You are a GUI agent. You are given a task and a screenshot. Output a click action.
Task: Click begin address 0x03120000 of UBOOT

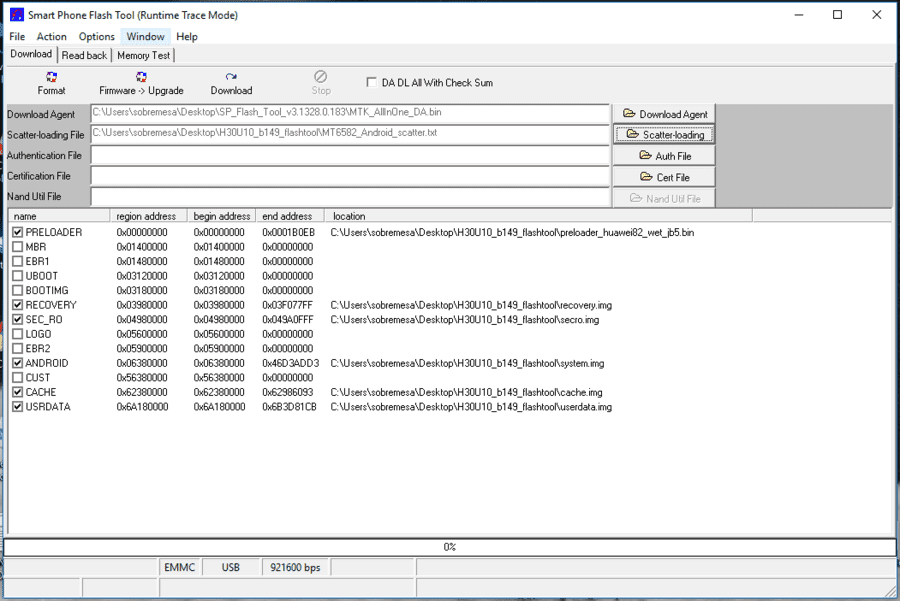coord(219,276)
